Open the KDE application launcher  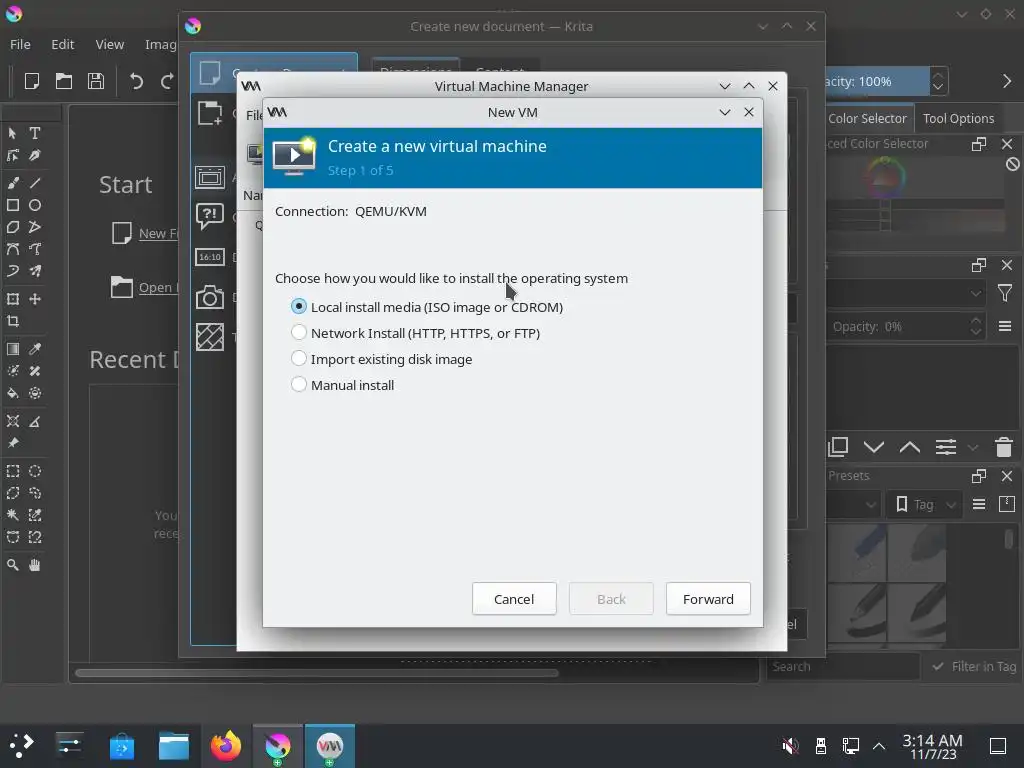pos(22,745)
